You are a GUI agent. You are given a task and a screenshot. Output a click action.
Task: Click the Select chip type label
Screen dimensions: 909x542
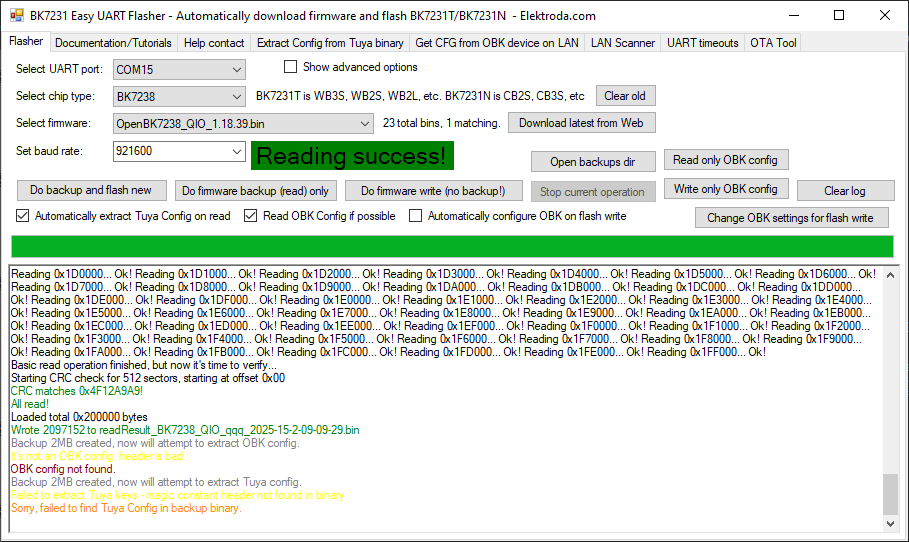[x=55, y=96]
